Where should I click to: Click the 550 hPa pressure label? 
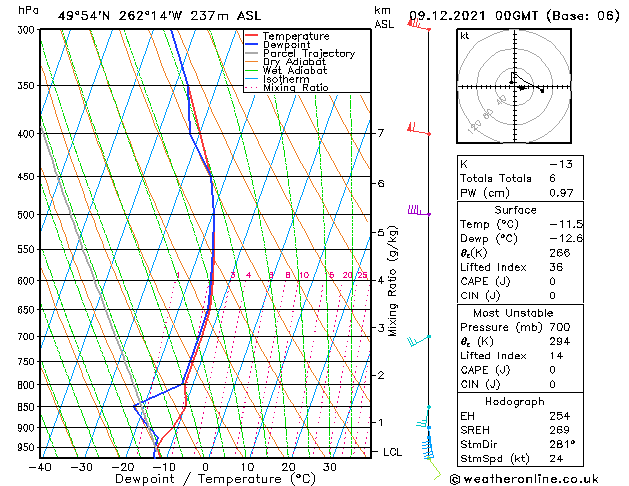(x=28, y=249)
